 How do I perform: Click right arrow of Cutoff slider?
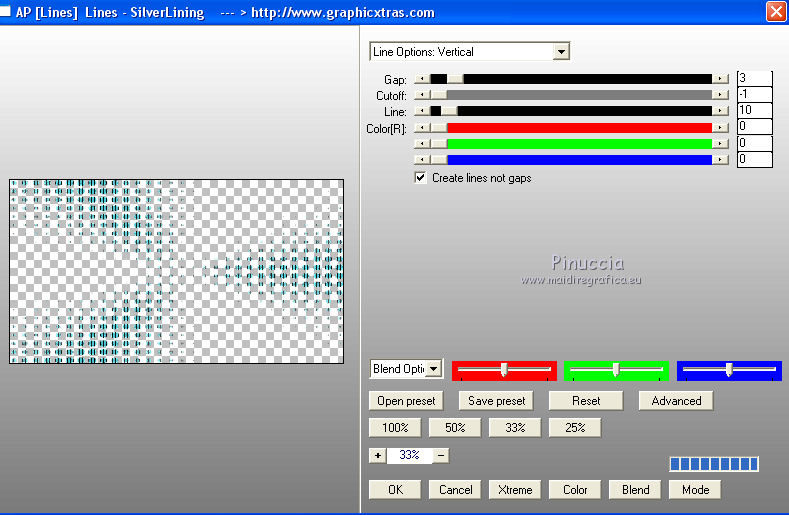720,95
